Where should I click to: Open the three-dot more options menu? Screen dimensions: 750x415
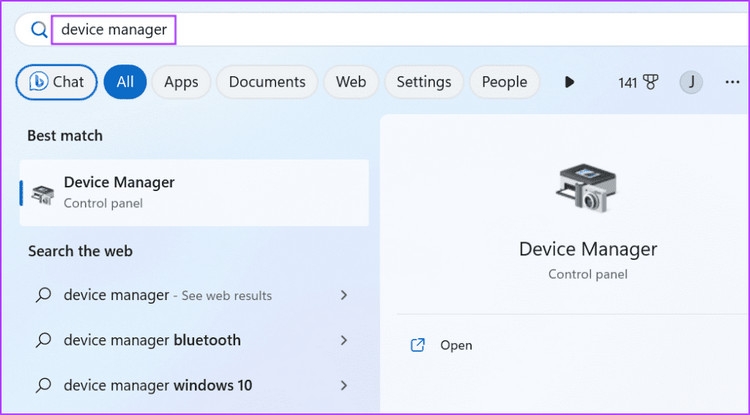(732, 82)
